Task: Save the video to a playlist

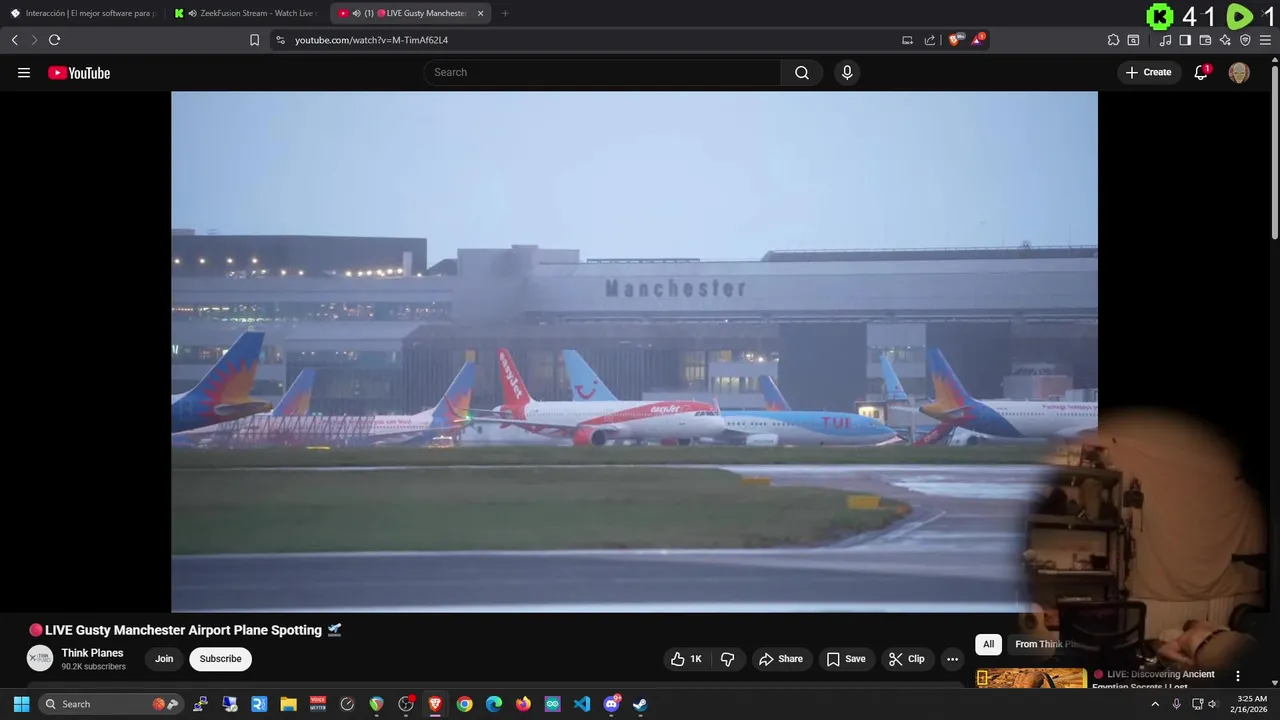Action: tap(846, 659)
